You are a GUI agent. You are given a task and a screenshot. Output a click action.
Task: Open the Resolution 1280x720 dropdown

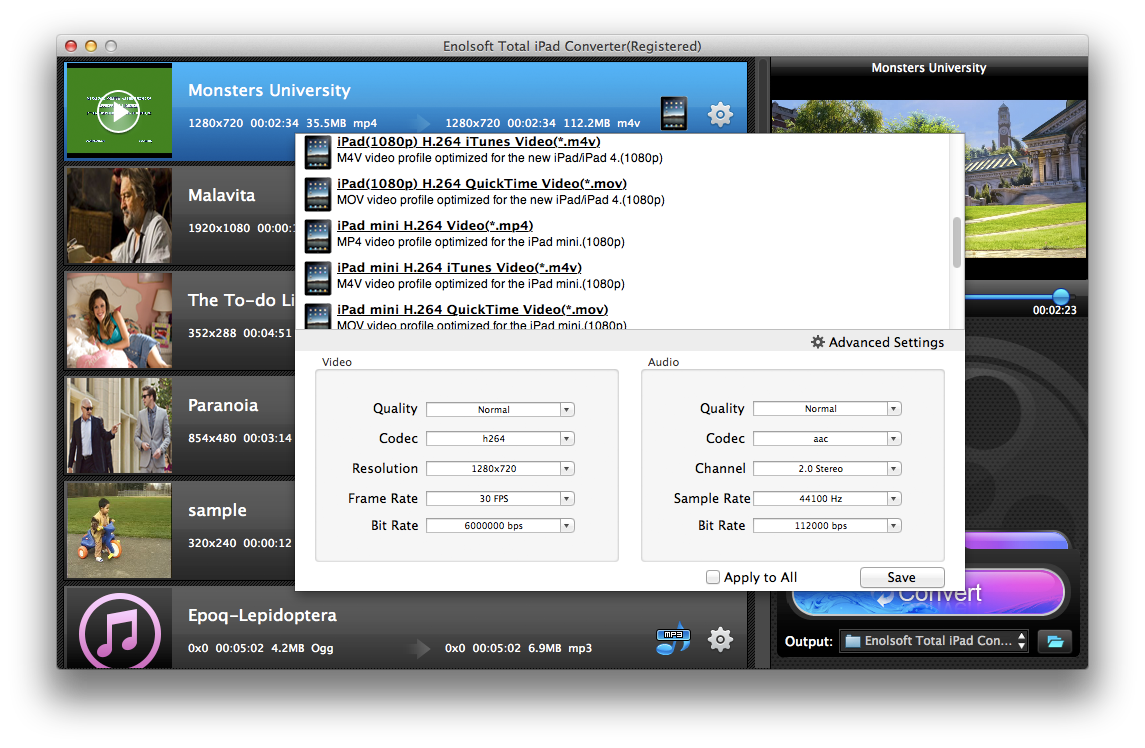click(x=500, y=468)
